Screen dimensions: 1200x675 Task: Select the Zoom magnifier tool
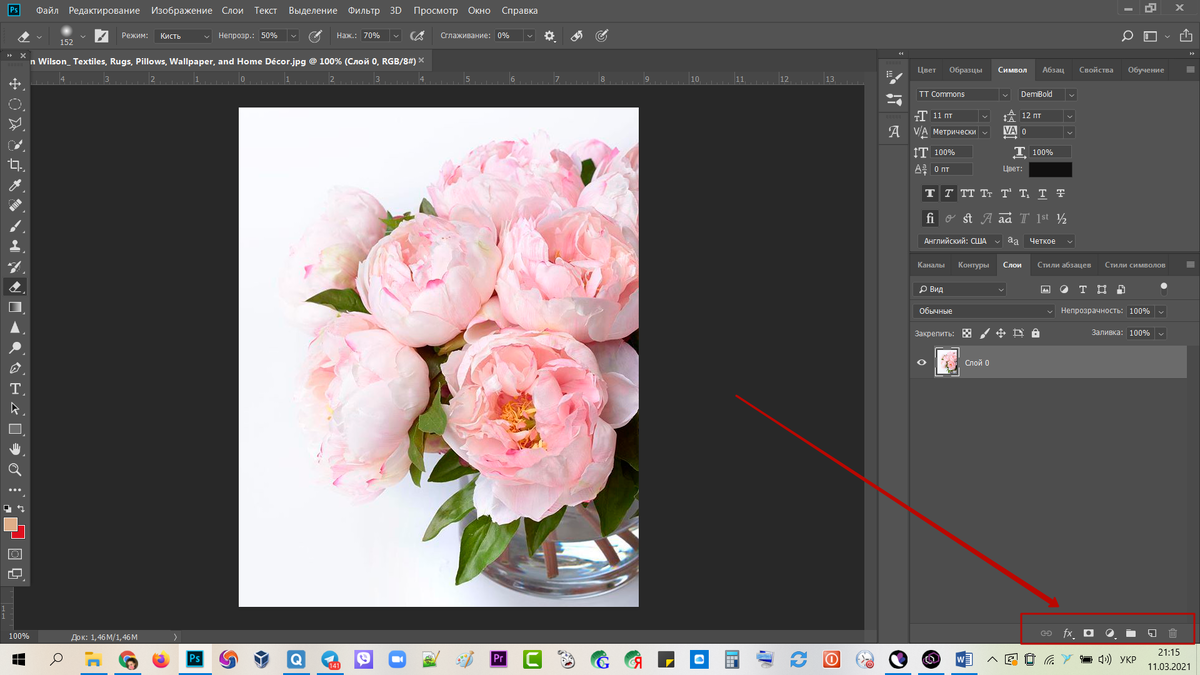pyautogui.click(x=15, y=470)
